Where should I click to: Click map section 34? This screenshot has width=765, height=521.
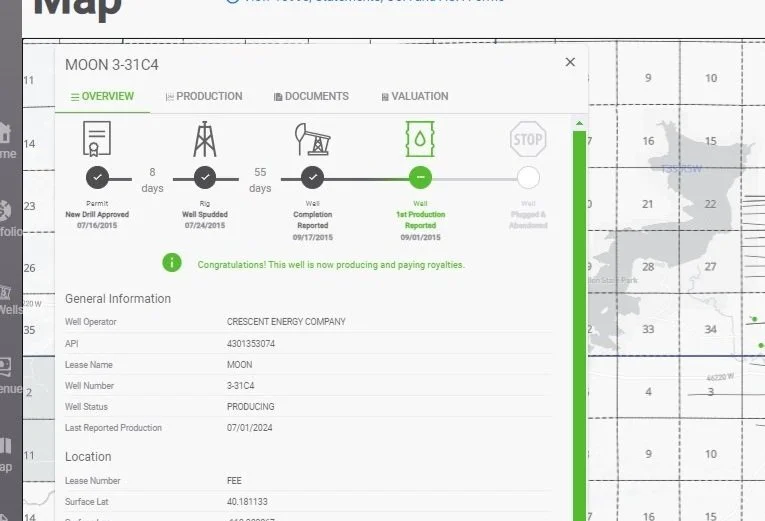[x=710, y=329]
